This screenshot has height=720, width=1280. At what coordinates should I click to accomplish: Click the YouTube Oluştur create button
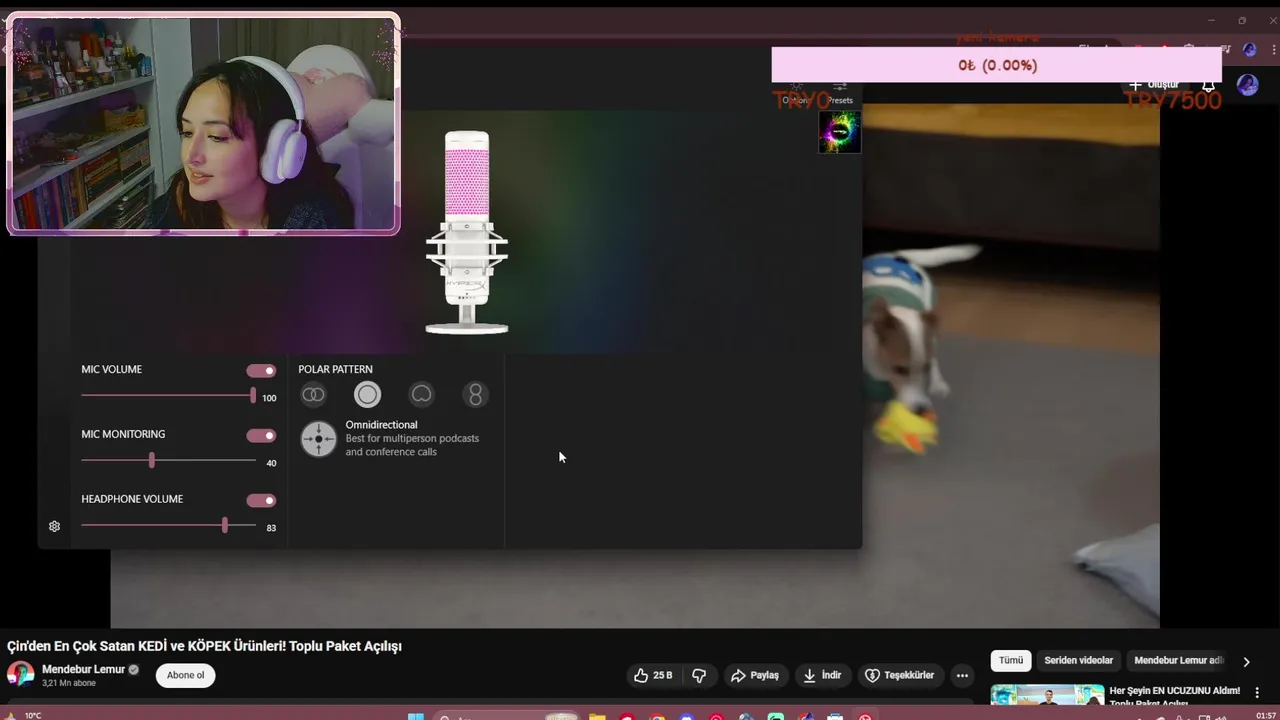click(x=1155, y=85)
